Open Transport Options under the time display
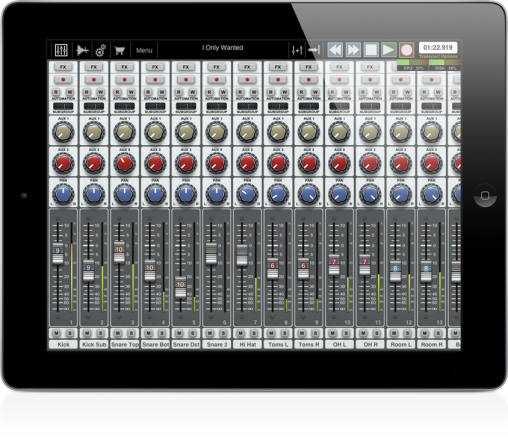The height and width of the screenshot is (441, 508). click(438, 56)
